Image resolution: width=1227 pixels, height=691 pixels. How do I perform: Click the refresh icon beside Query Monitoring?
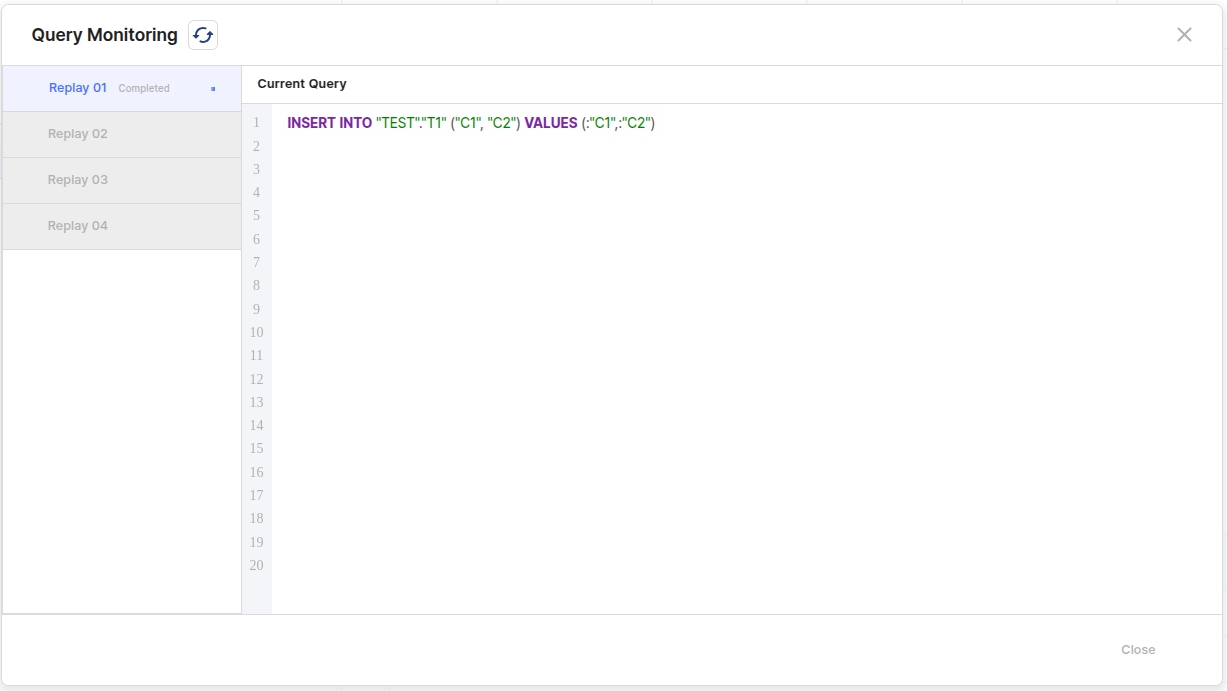click(x=203, y=35)
